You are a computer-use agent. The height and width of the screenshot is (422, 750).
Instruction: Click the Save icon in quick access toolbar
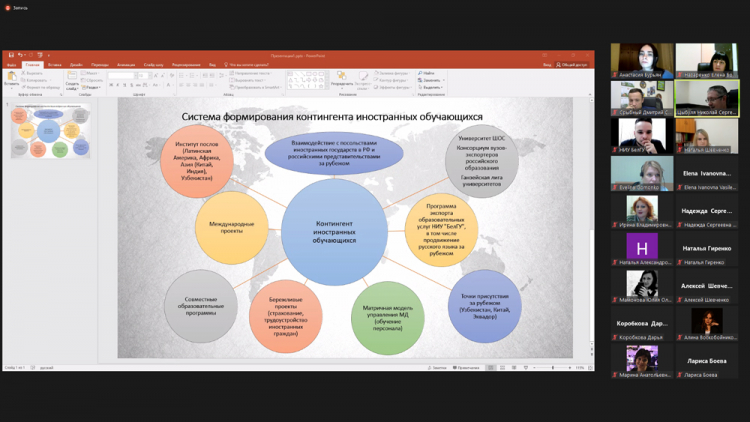pos(11,55)
